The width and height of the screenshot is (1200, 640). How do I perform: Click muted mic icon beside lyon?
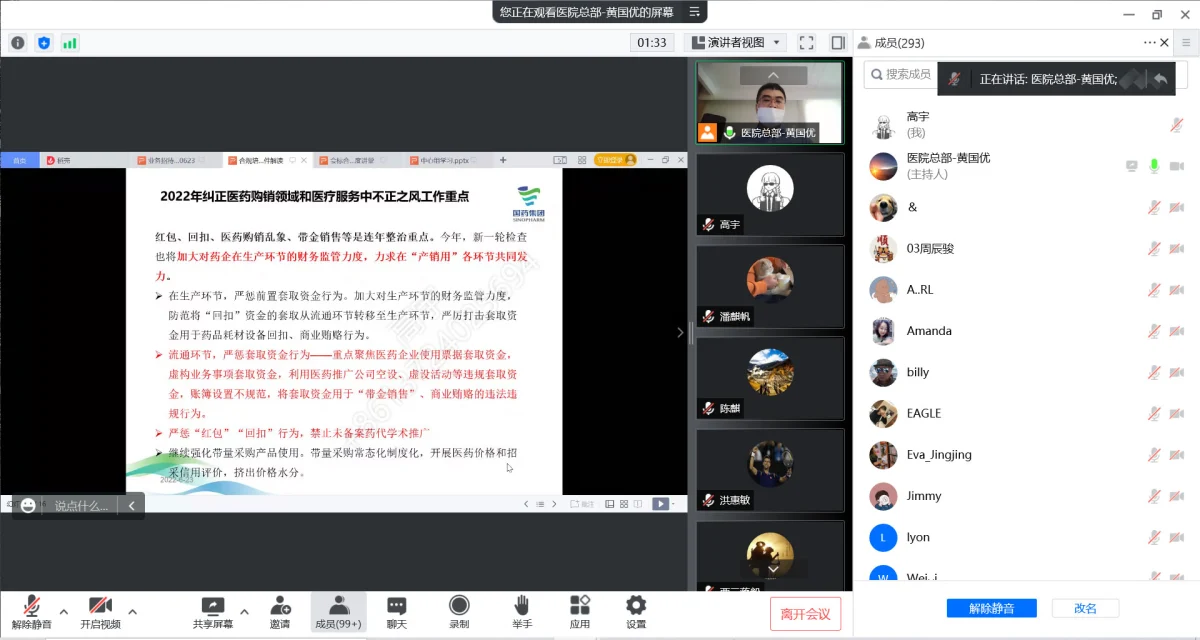point(1154,537)
